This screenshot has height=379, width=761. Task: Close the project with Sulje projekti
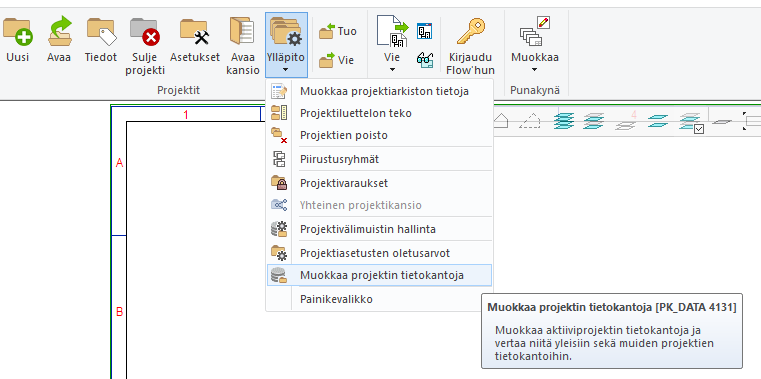[145, 46]
